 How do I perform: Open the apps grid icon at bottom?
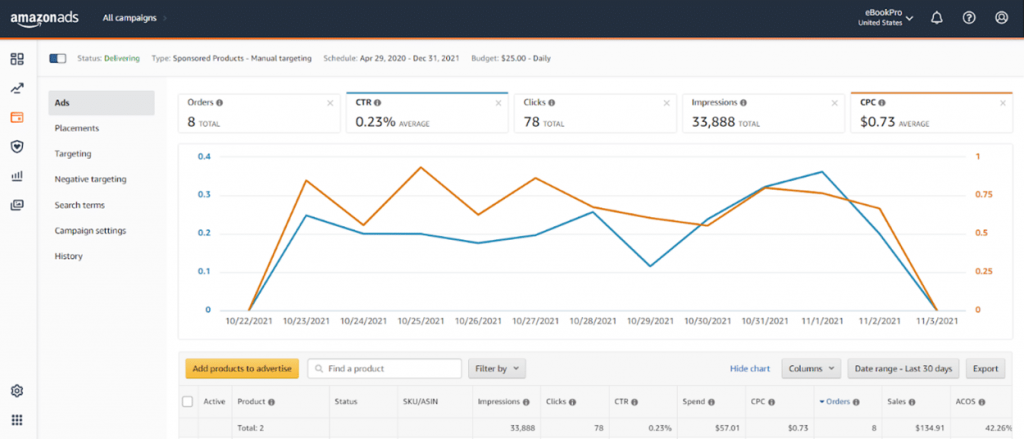(x=17, y=419)
